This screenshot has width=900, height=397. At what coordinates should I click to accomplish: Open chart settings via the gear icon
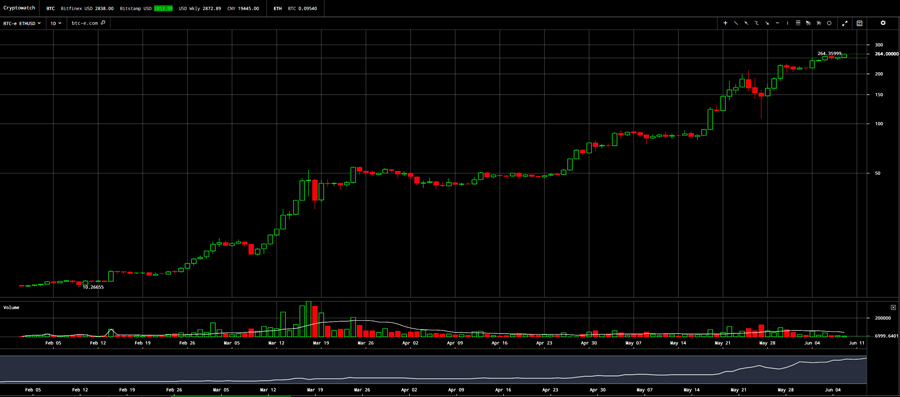point(883,23)
